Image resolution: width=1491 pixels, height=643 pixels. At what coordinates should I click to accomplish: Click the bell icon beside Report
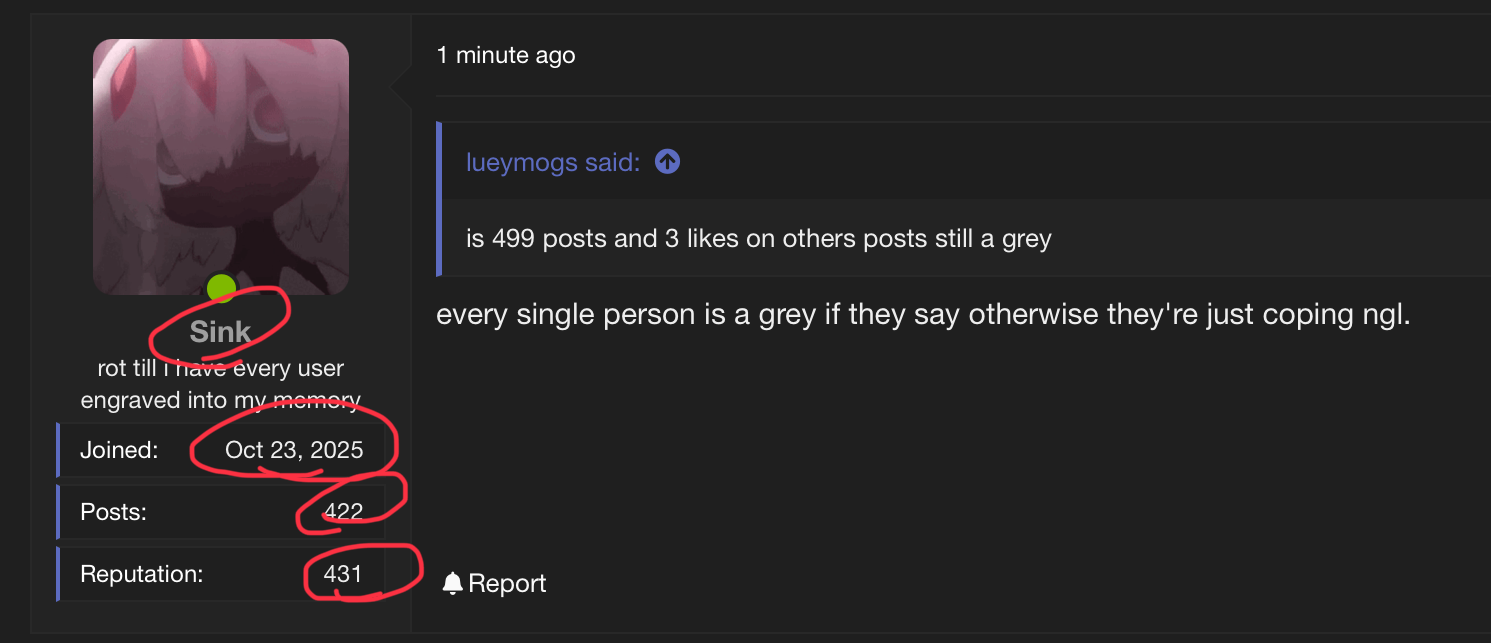point(453,582)
